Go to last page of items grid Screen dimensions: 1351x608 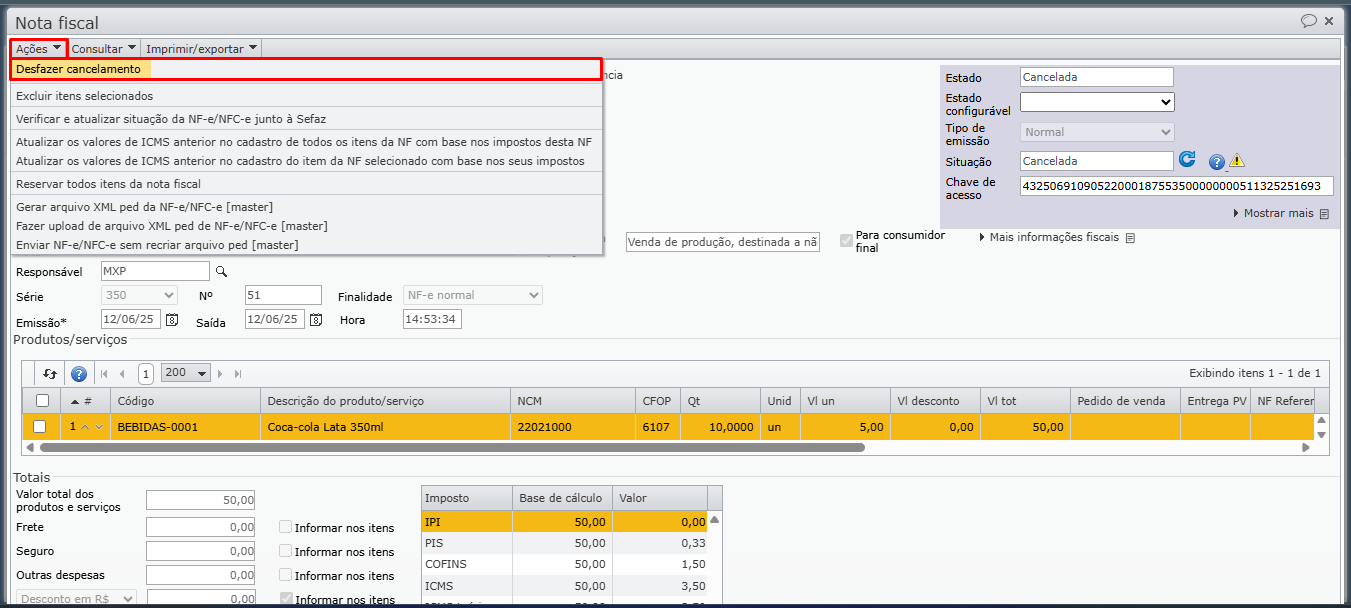pyautogui.click(x=238, y=374)
